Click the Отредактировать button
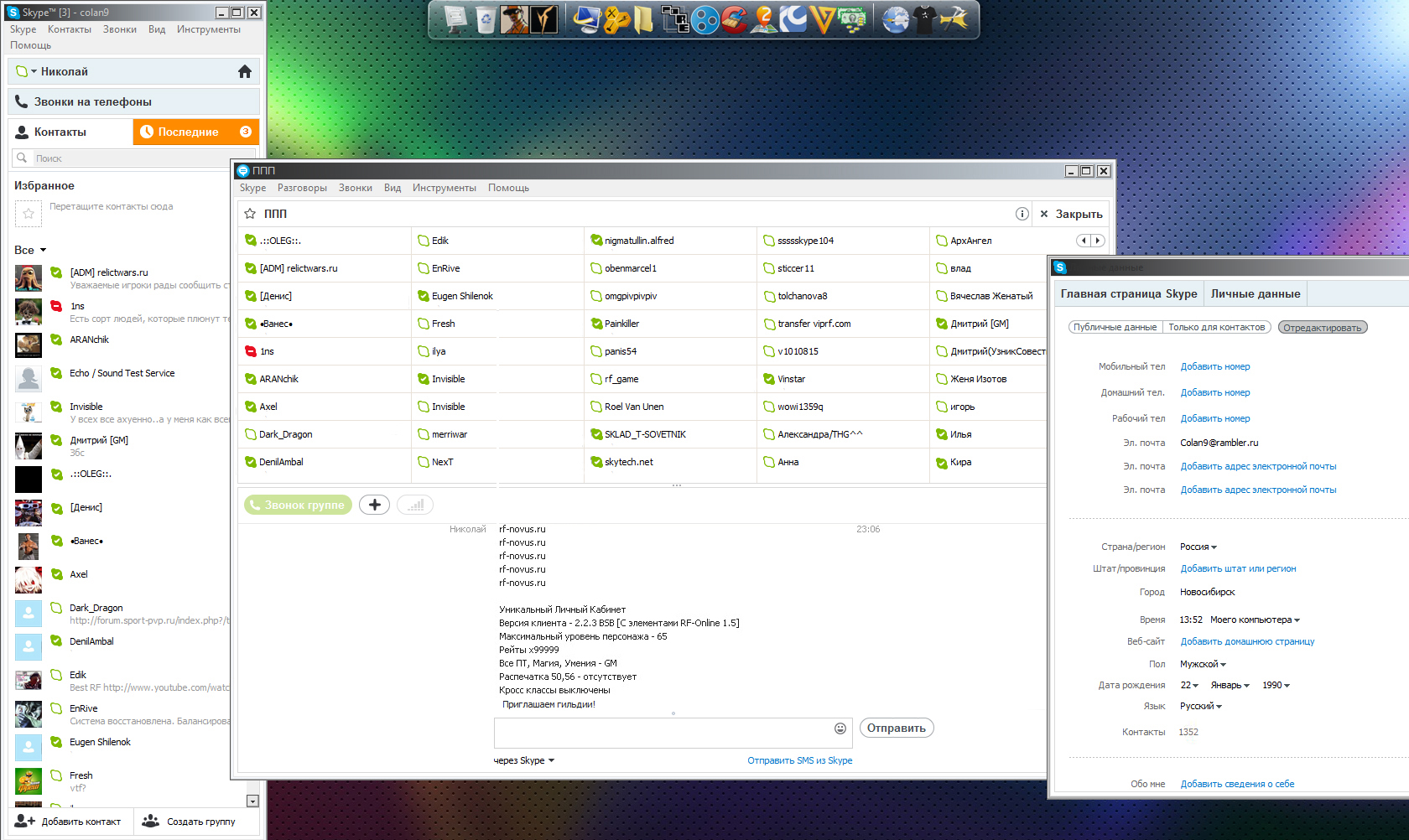 (x=1323, y=327)
